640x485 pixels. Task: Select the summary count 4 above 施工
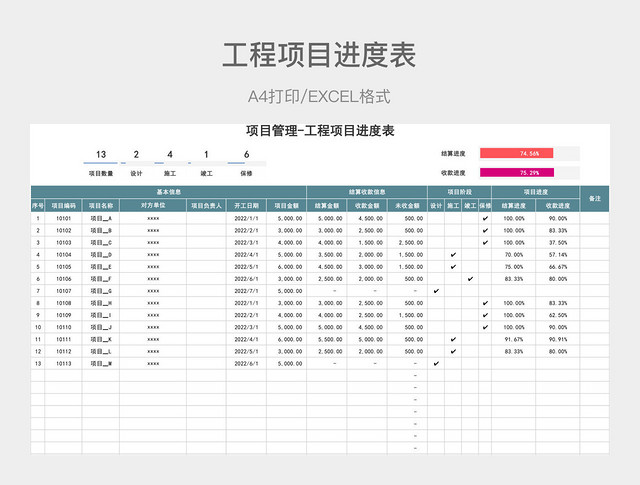coord(170,154)
